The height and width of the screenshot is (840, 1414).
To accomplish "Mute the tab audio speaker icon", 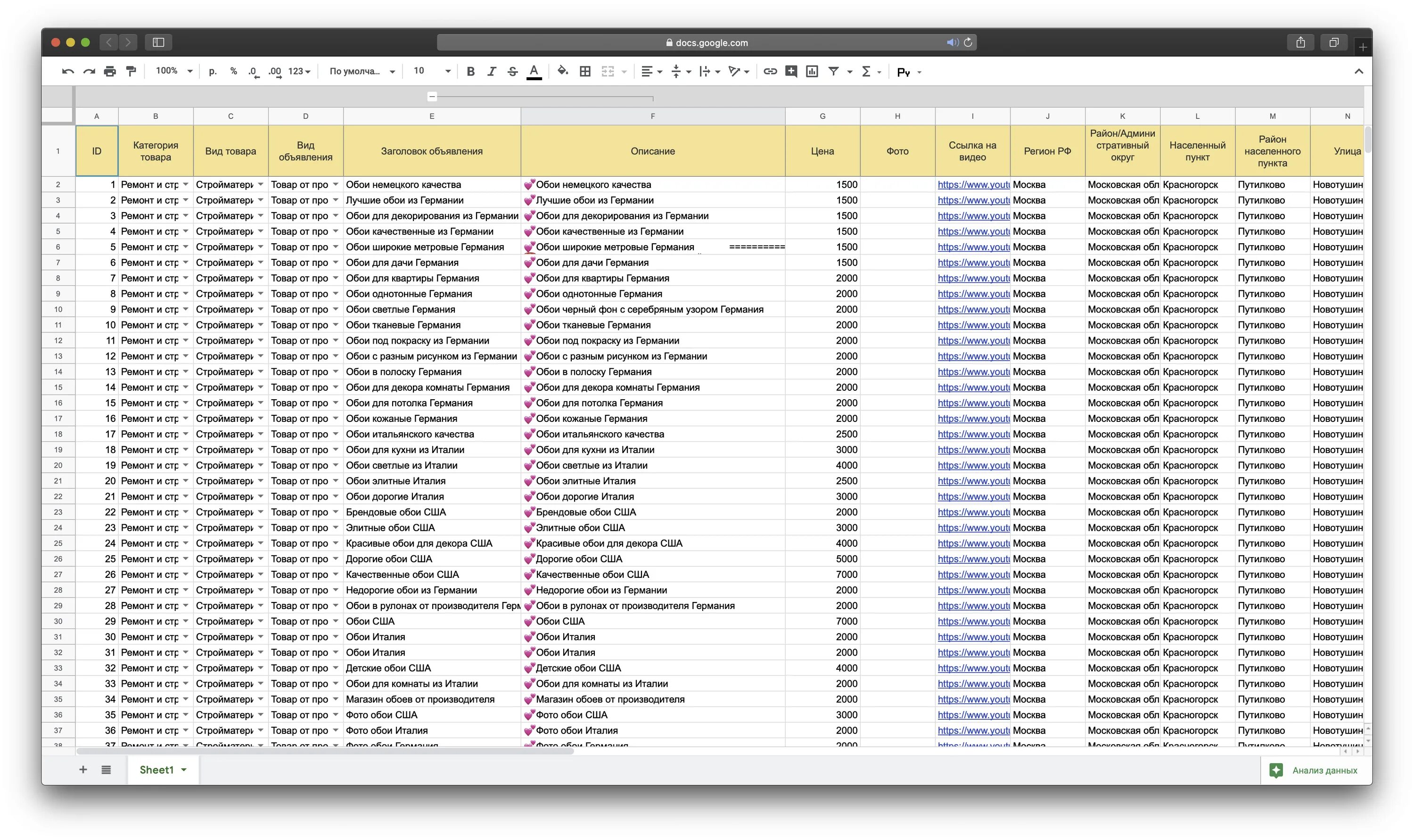I will [x=952, y=42].
